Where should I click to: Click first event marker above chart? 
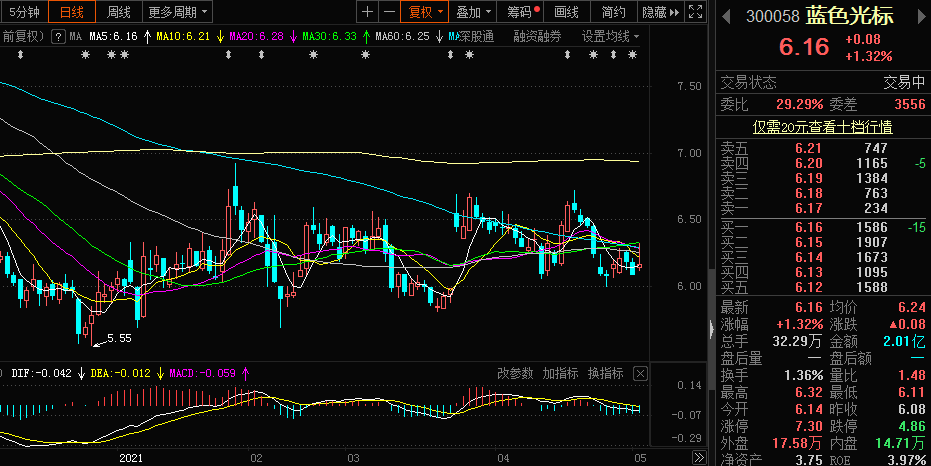click(20, 55)
